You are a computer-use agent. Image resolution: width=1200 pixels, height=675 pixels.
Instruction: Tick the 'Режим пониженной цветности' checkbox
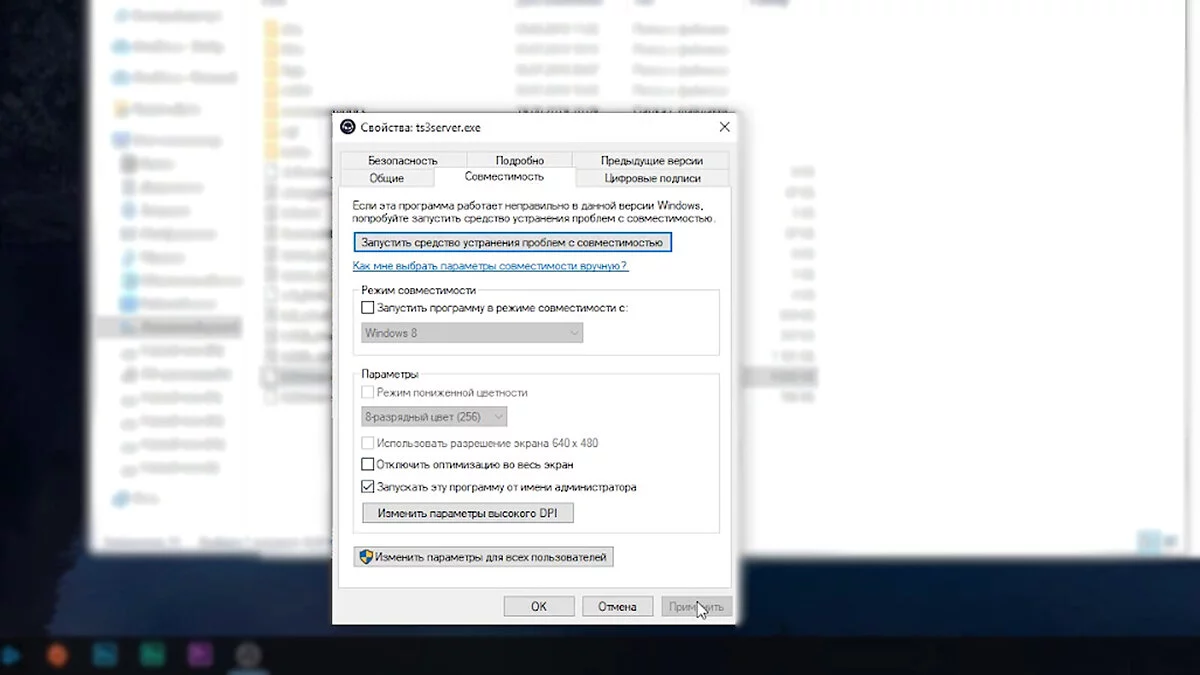[x=367, y=392]
